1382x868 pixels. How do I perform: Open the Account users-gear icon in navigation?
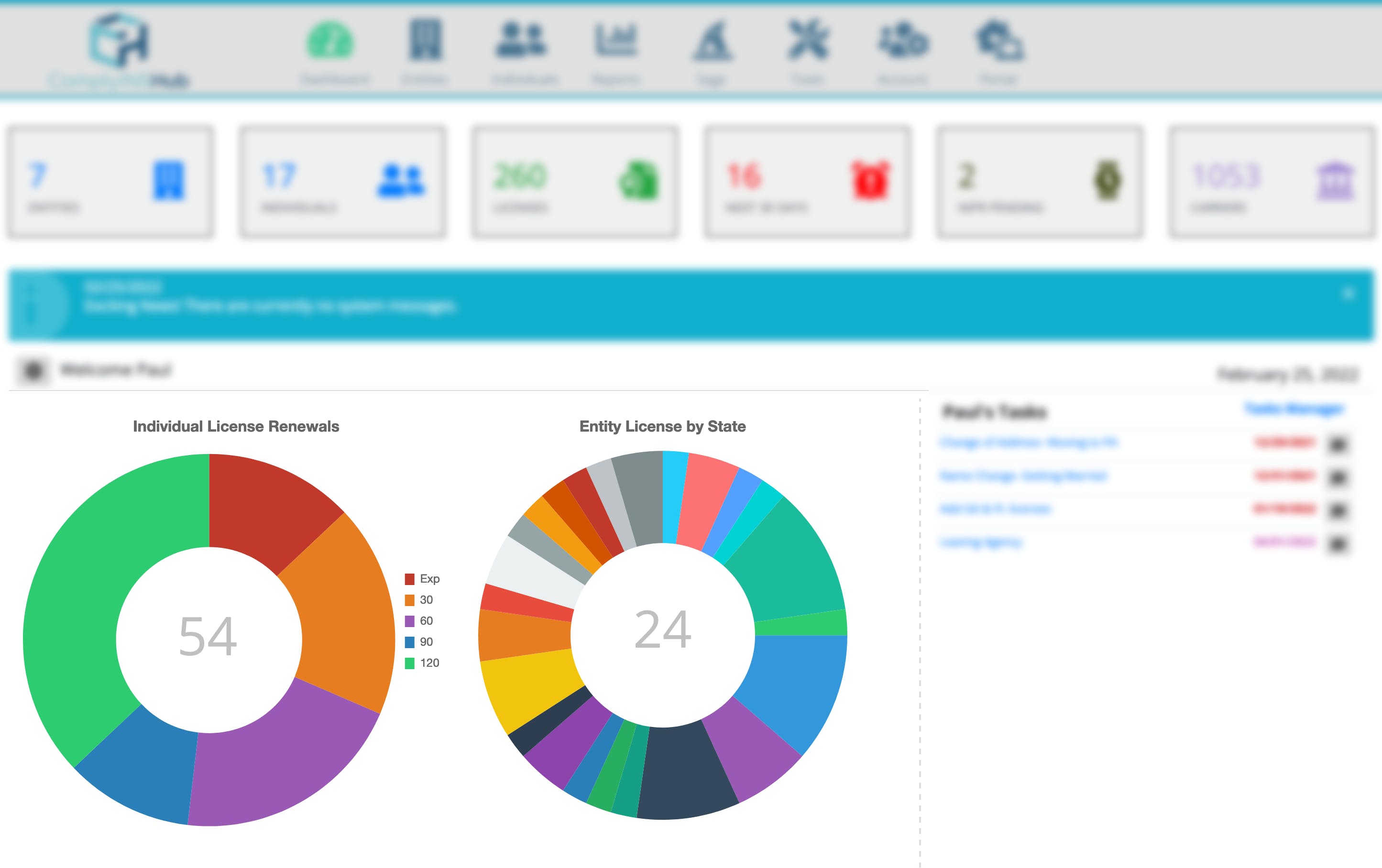click(x=903, y=41)
